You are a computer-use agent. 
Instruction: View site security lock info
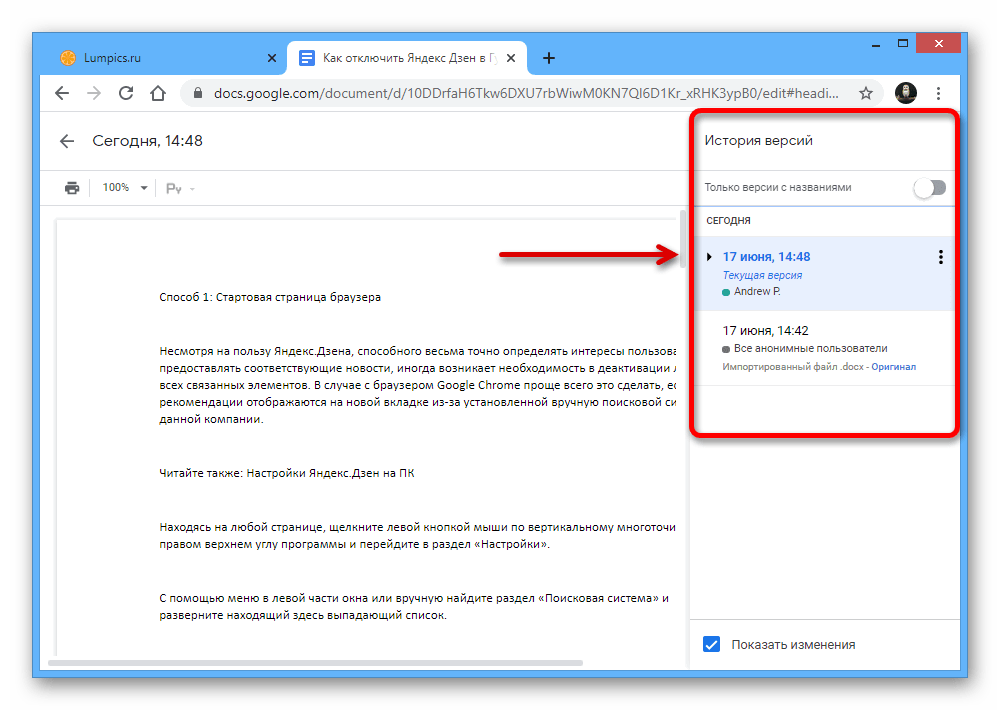click(198, 93)
